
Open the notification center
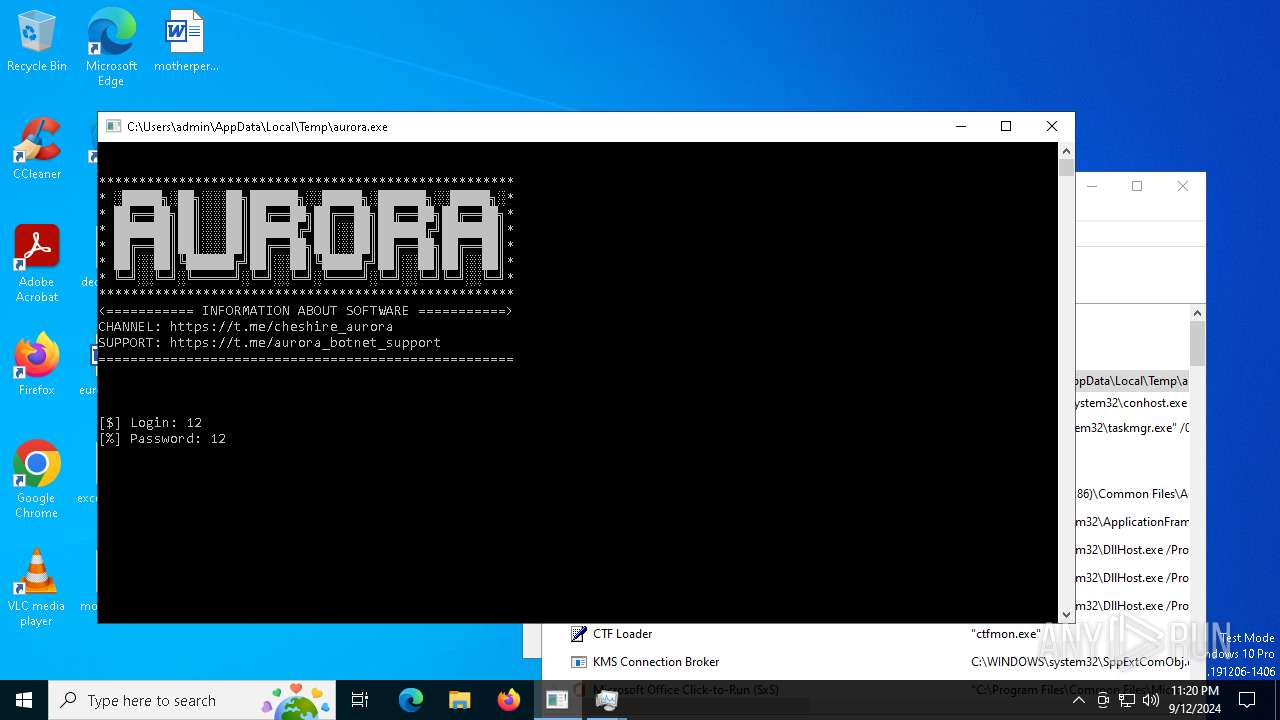(1247, 700)
